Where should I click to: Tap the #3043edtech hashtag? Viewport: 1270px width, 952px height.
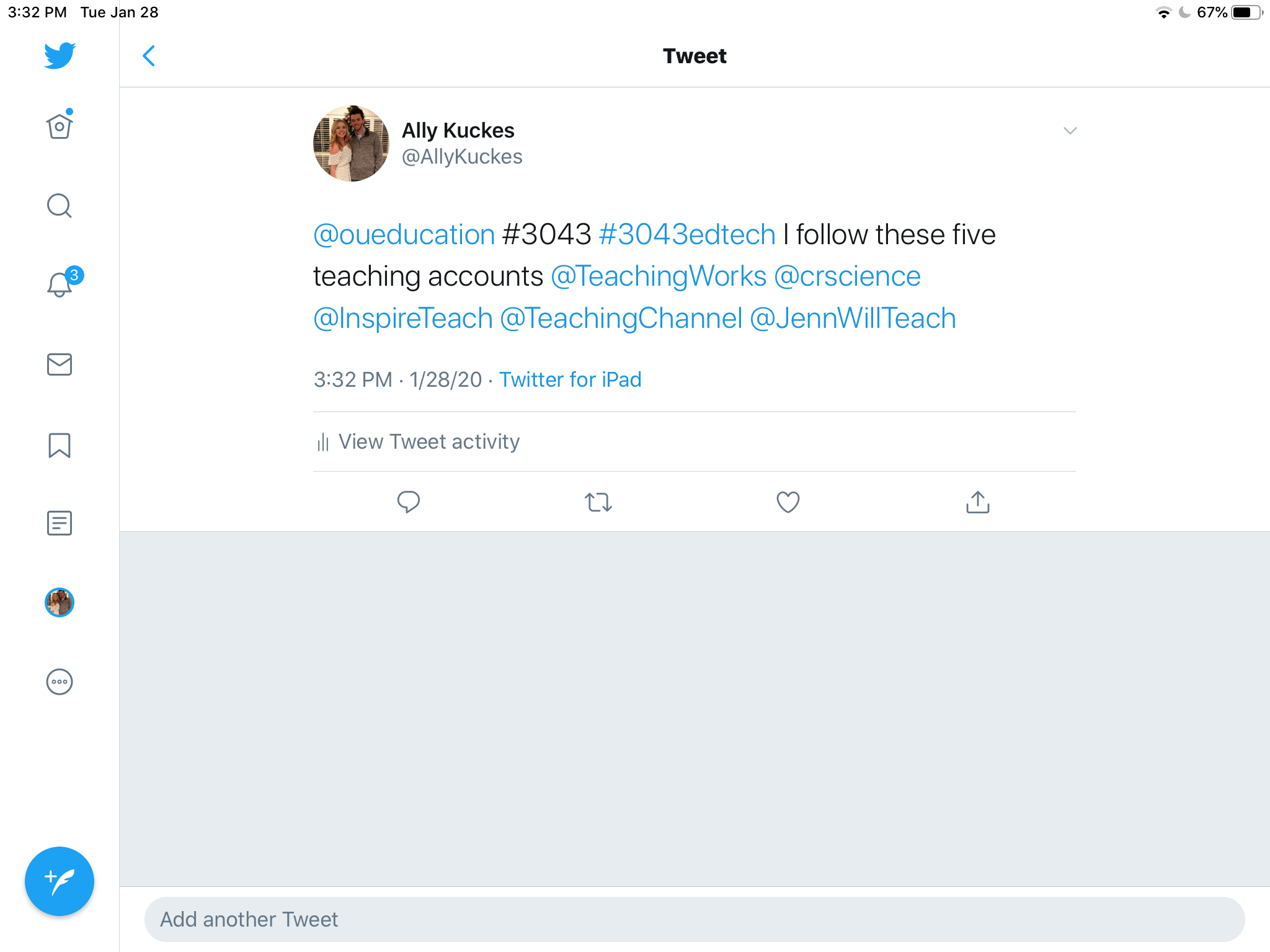pyautogui.click(x=687, y=235)
